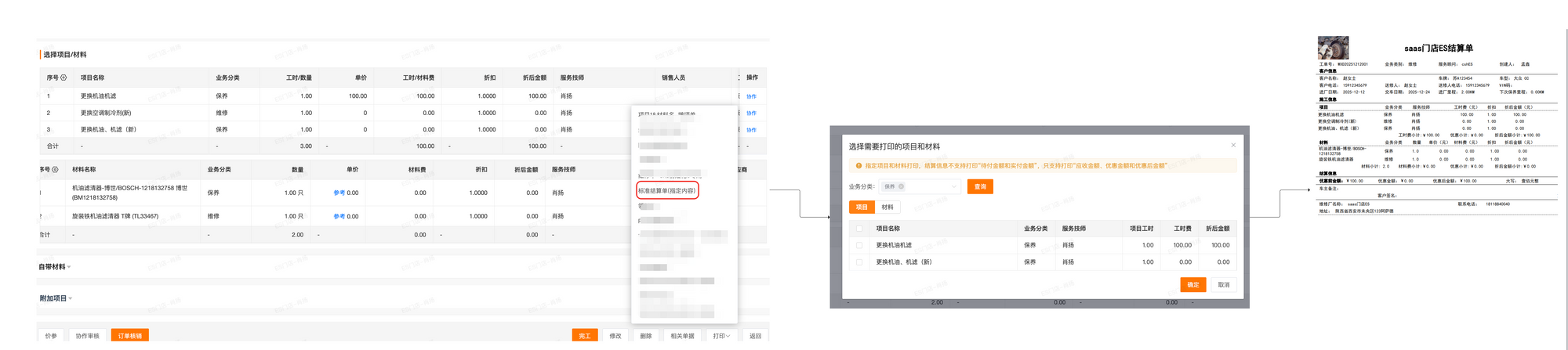Open the 打印 dropdown button
Image resolution: width=1568 pixels, height=350 pixels.
click(720, 336)
